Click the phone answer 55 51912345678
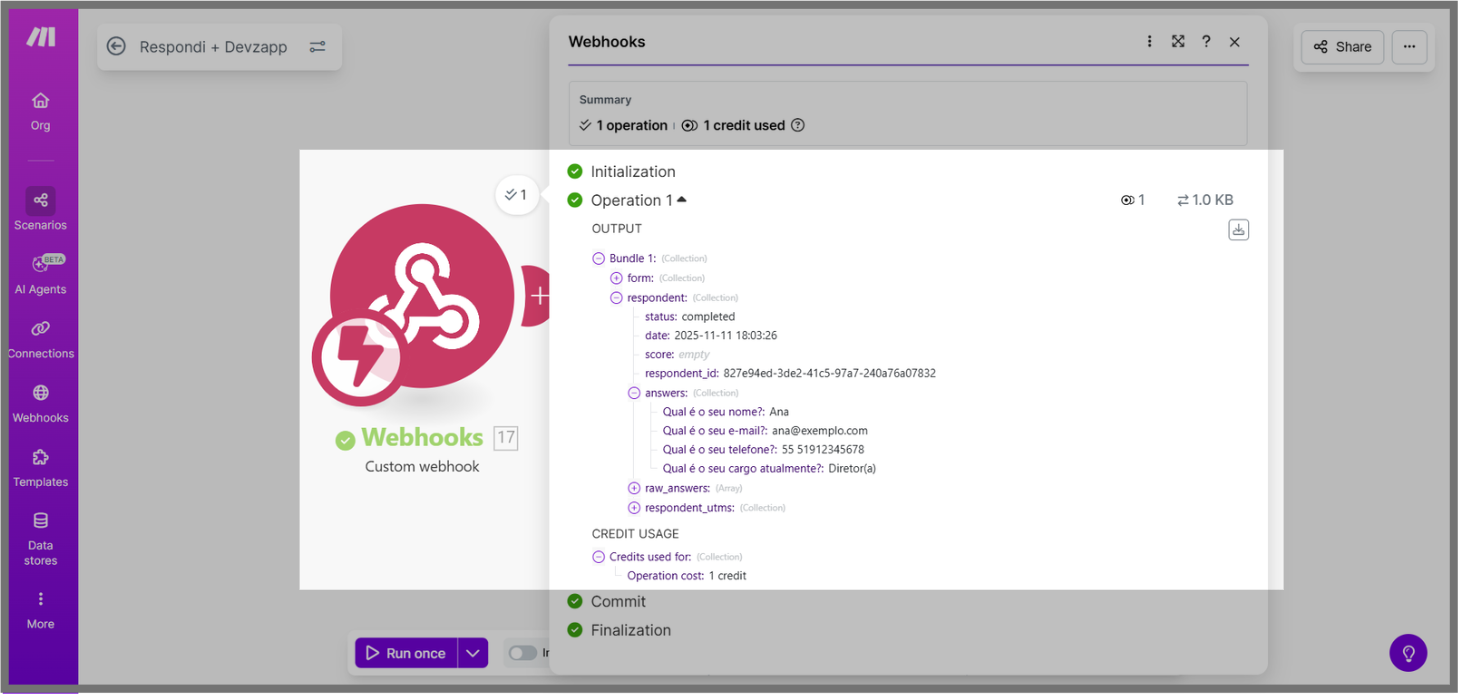 coord(823,450)
